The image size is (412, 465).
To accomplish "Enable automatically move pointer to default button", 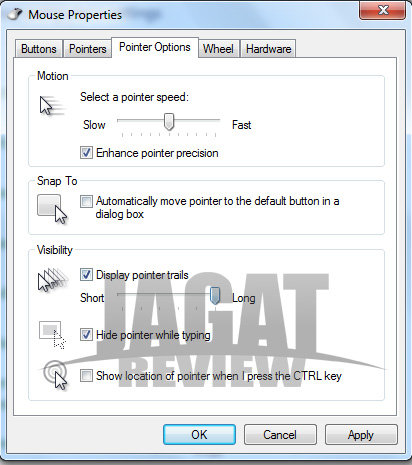I will pyautogui.click(x=86, y=202).
